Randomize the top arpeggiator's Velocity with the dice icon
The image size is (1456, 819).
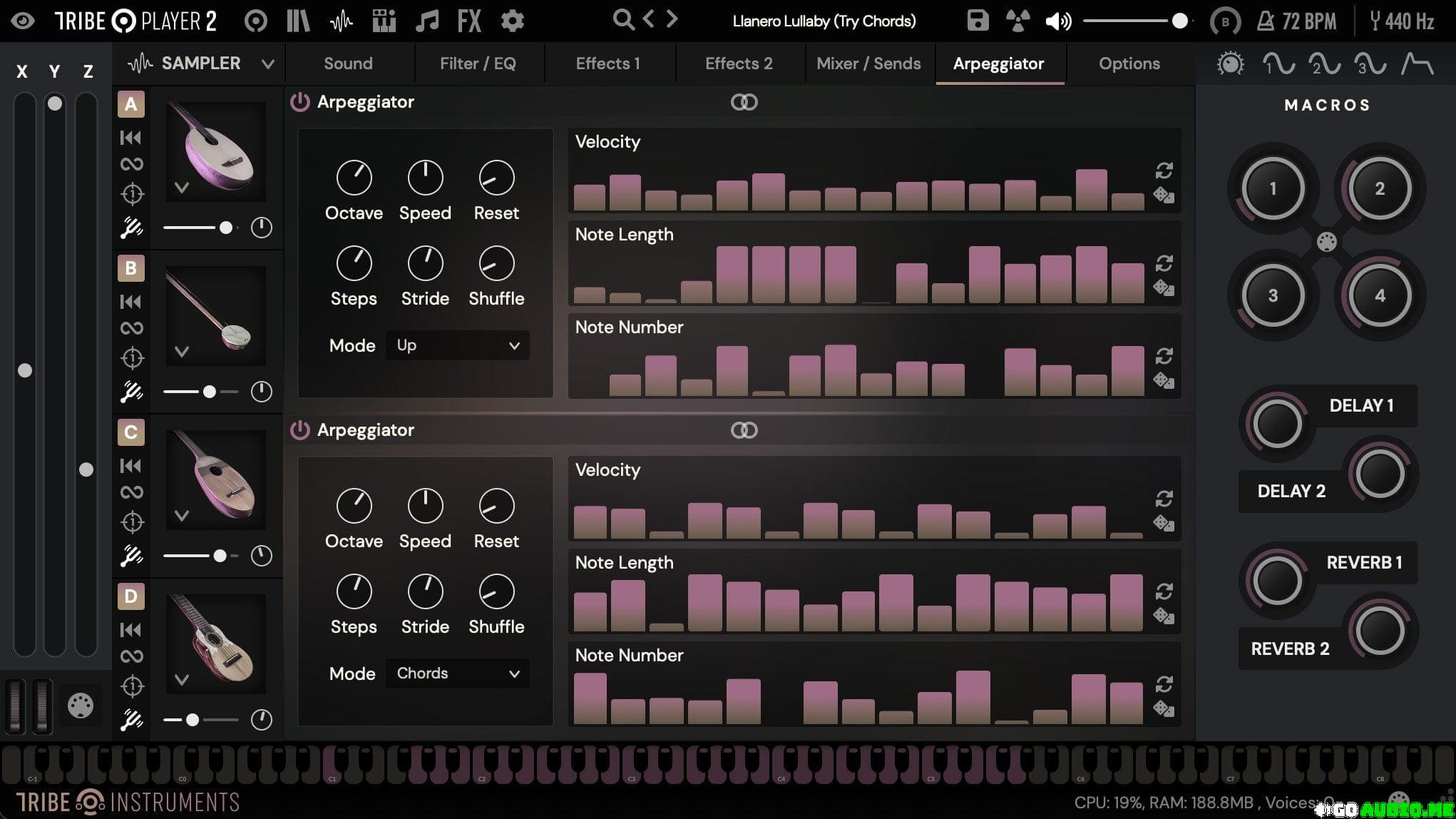1164,195
